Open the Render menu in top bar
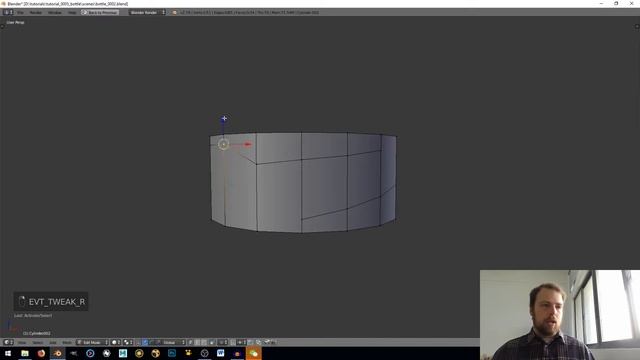This screenshot has width=640, height=360. pyautogui.click(x=36, y=12)
